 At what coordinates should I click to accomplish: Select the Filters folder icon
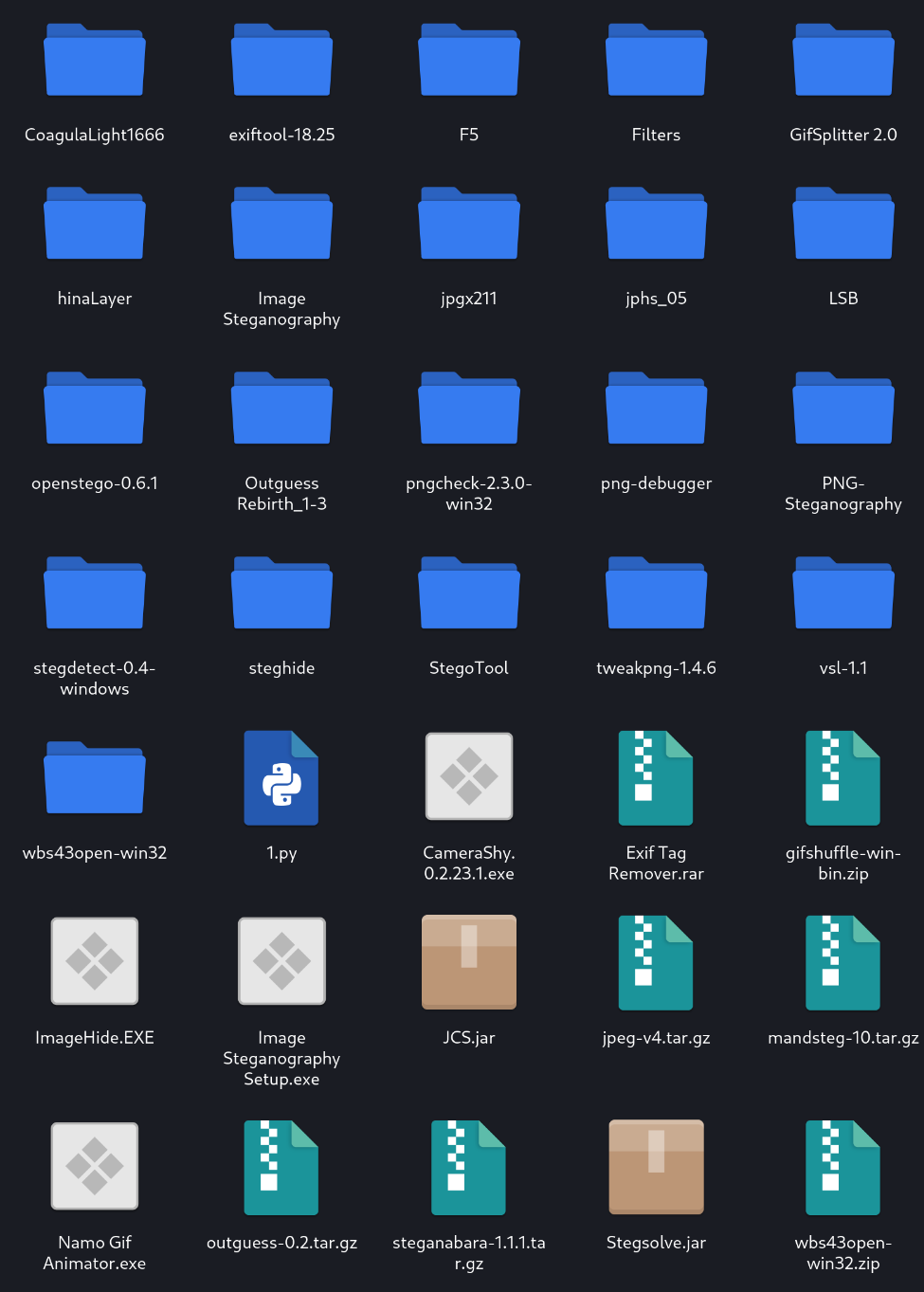coord(656,60)
